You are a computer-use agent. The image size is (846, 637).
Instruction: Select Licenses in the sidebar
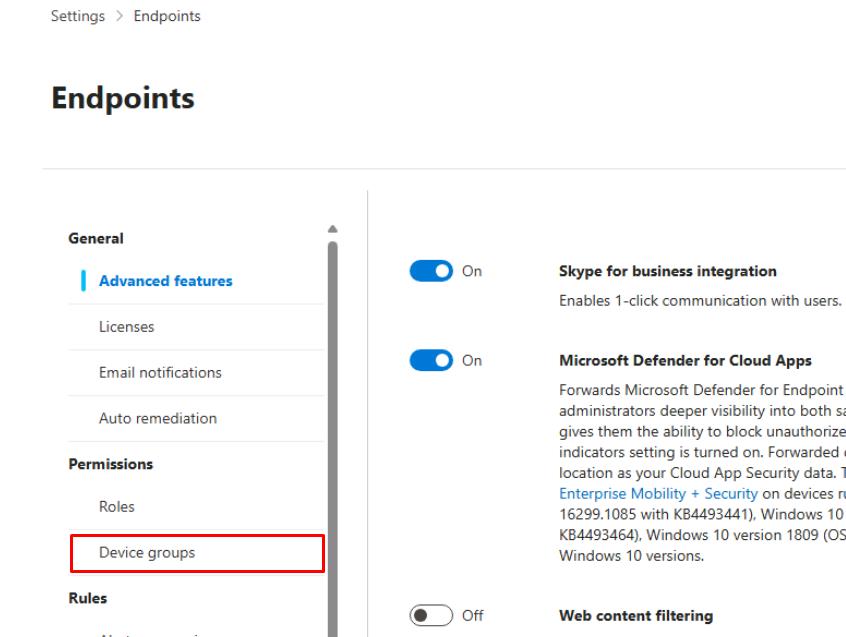coord(126,327)
